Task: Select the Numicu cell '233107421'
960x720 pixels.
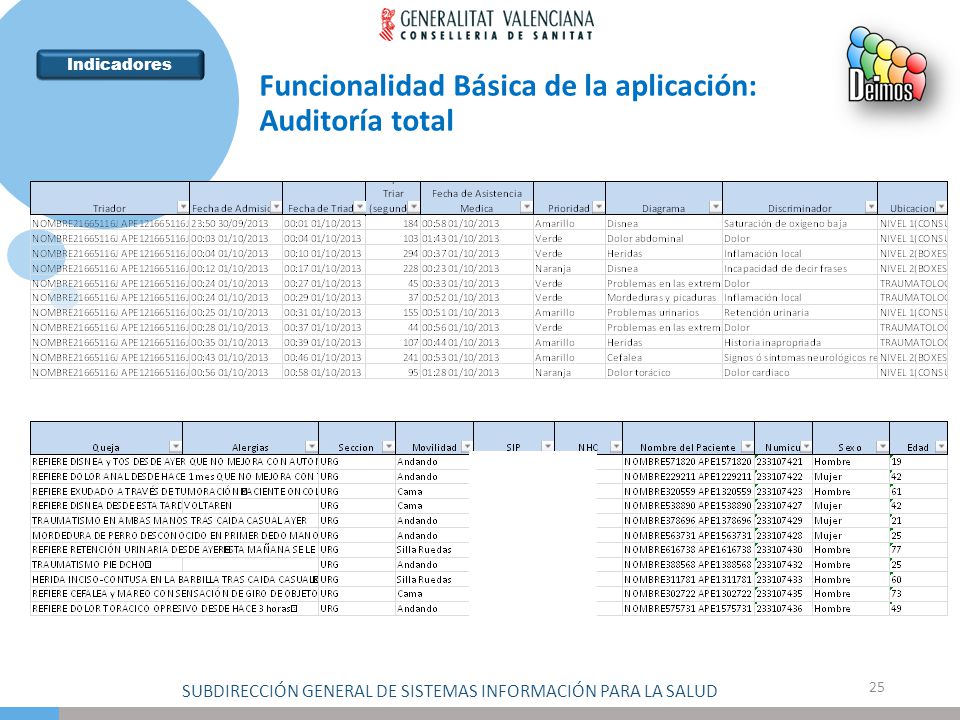Action: pos(783,462)
